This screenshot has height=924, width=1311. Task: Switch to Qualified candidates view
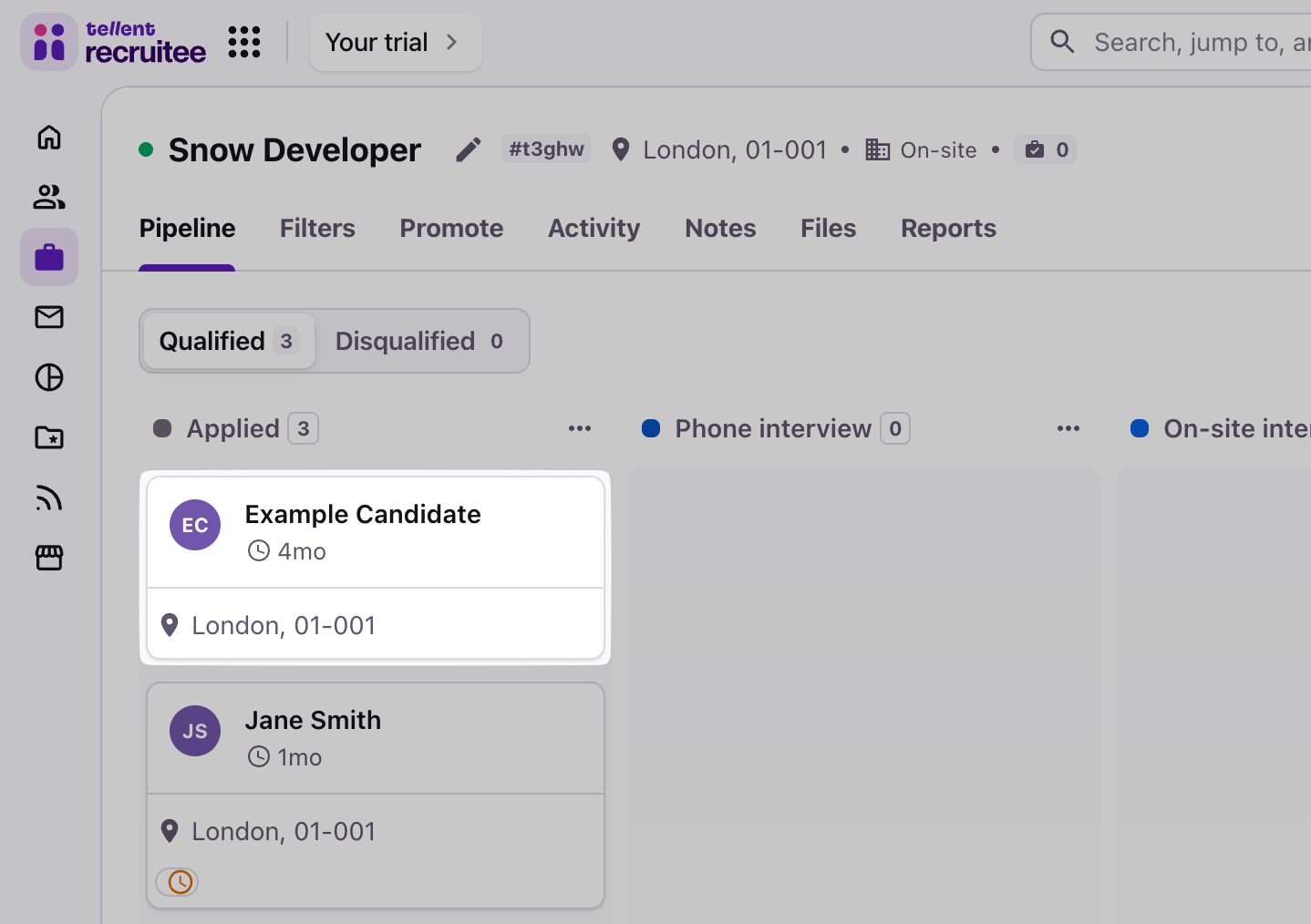(x=229, y=341)
